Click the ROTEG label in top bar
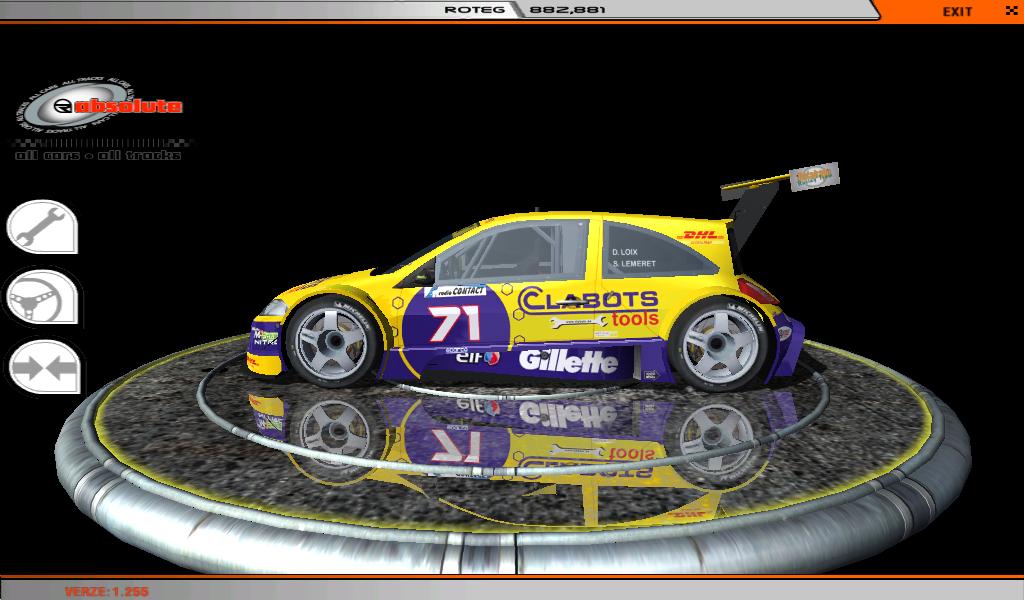 (x=474, y=10)
